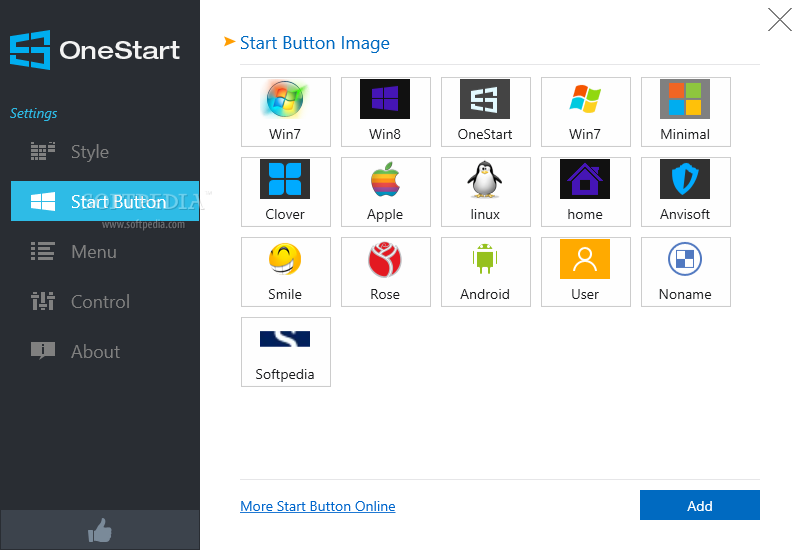The width and height of the screenshot is (800, 550).
Task: Close the OneStart settings window
Action: (x=780, y=20)
